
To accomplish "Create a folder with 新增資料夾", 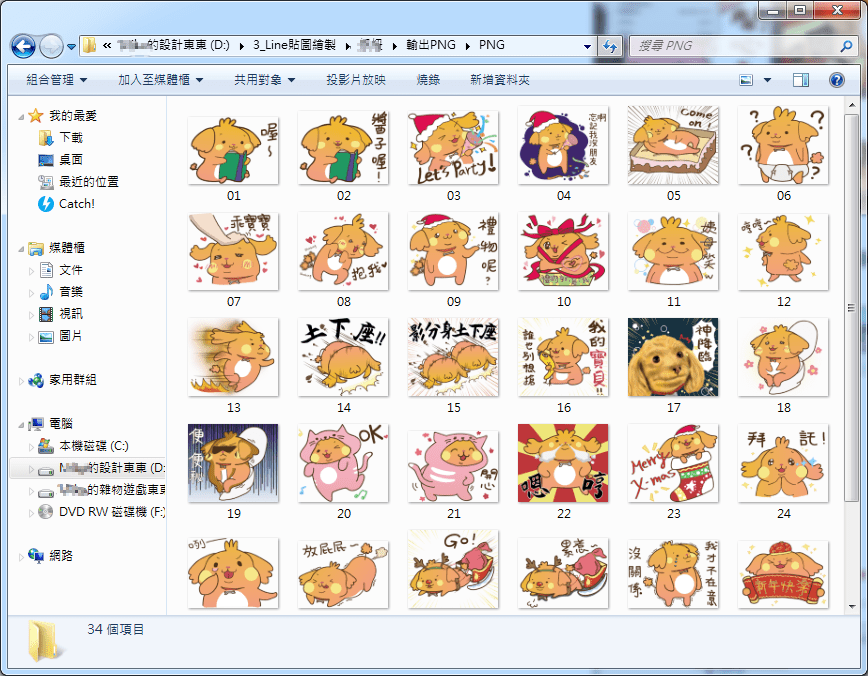I will pyautogui.click(x=499, y=80).
